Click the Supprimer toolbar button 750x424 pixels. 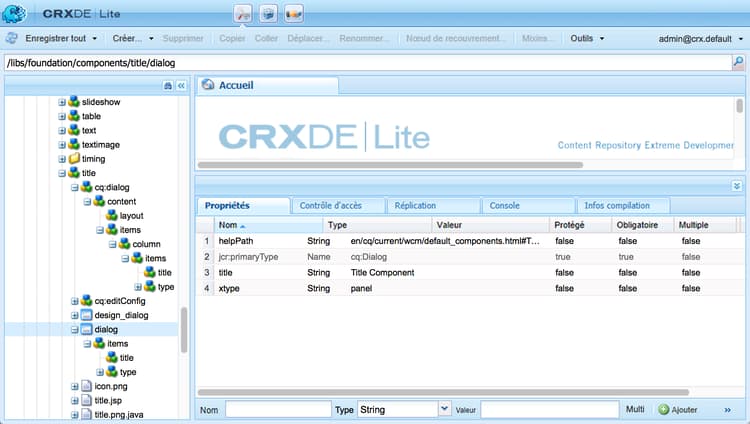pos(183,38)
